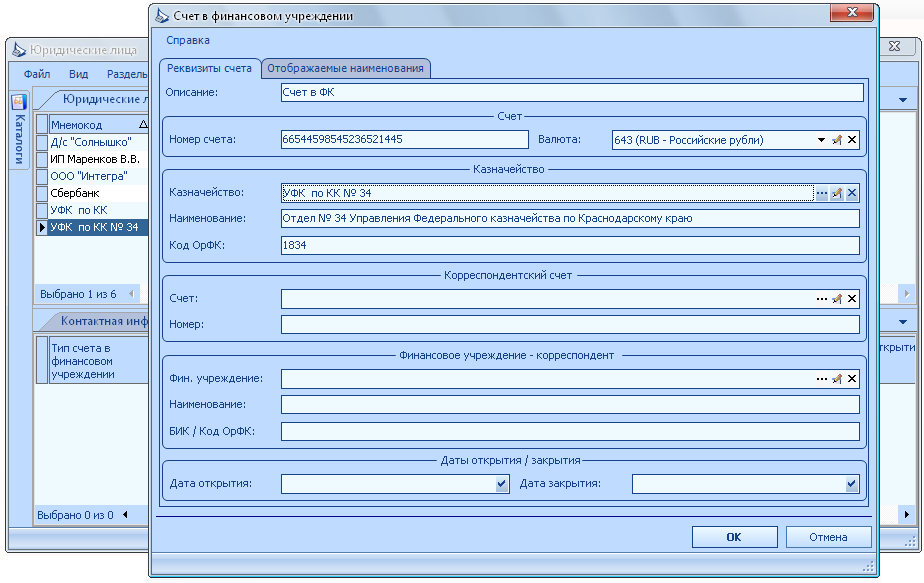The image size is (924, 583).
Task: Open Валюта currency dropdown arrow
Action: point(821,140)
